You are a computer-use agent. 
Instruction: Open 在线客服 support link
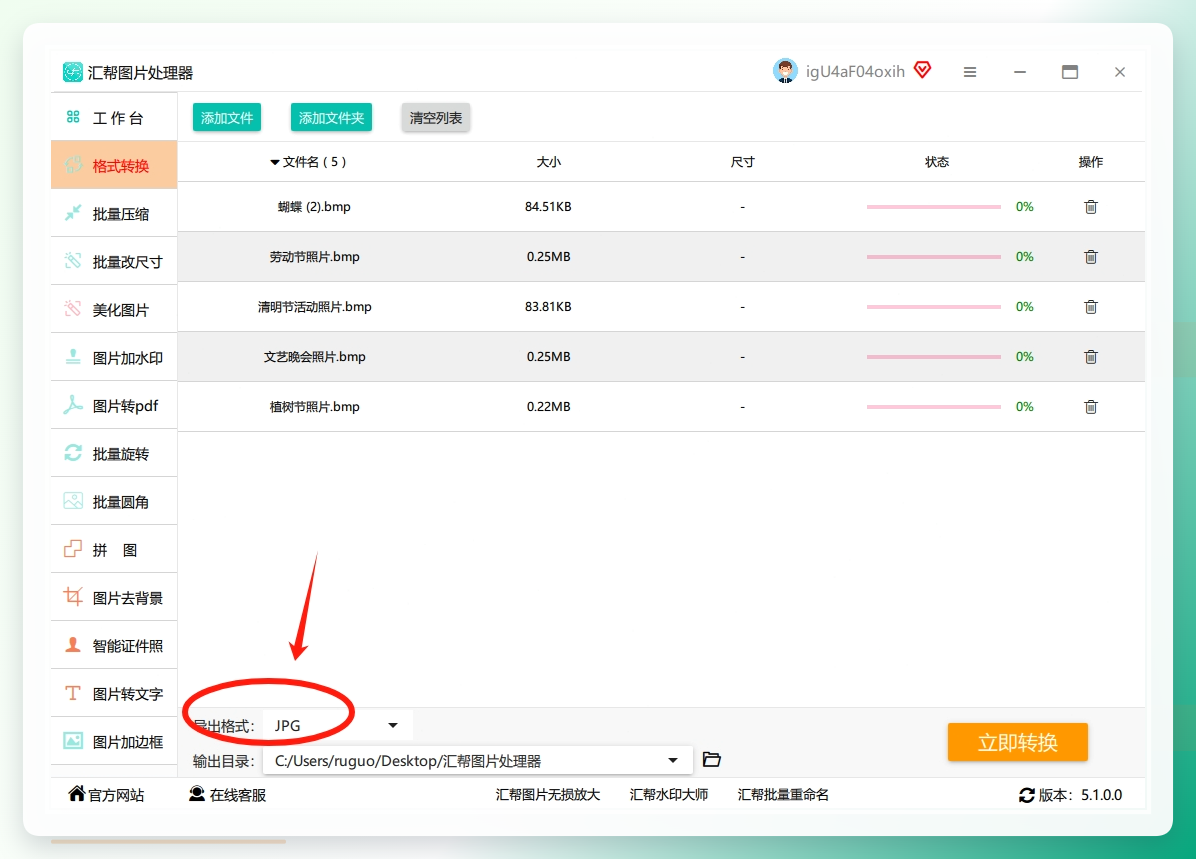click(227, 795)
